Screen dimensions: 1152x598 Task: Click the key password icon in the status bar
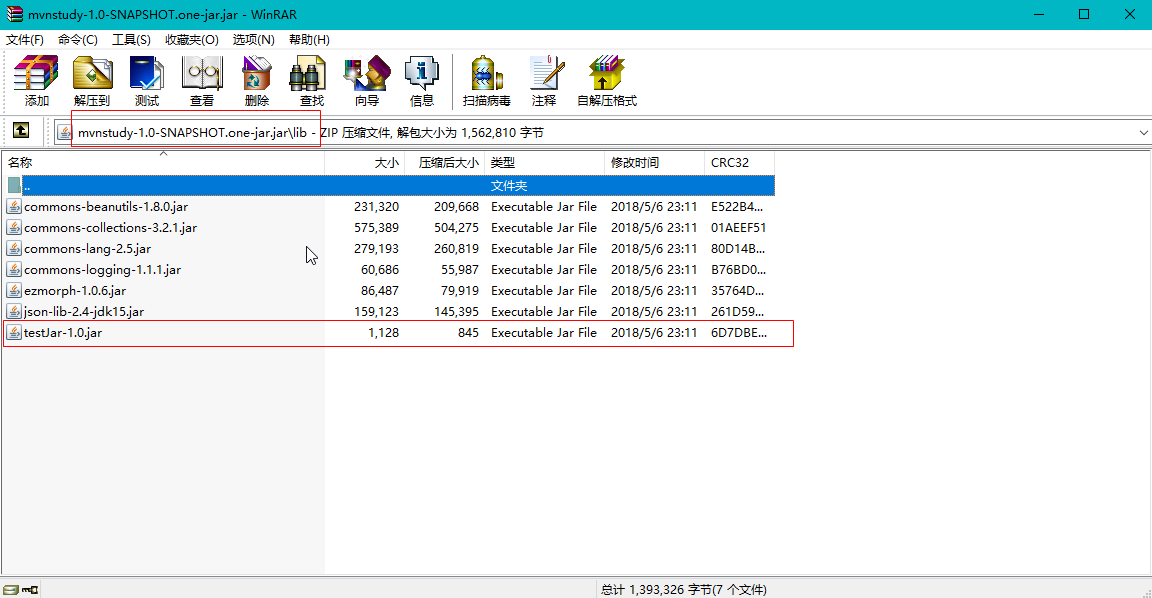[30, 589]
